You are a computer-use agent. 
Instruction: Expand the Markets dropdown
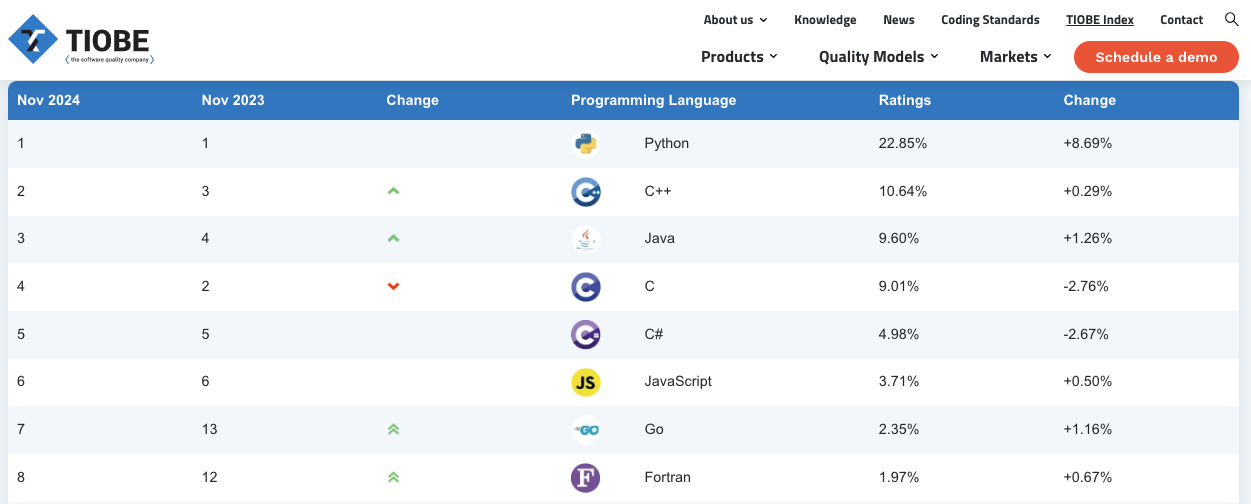tap(1016, 57)
